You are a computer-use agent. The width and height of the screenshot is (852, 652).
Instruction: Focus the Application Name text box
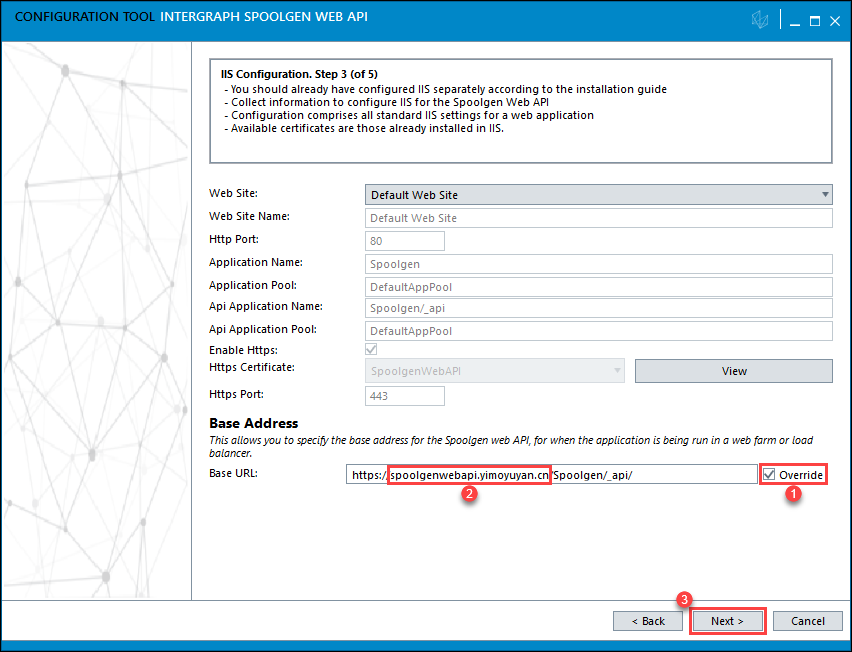coord(598,264)
